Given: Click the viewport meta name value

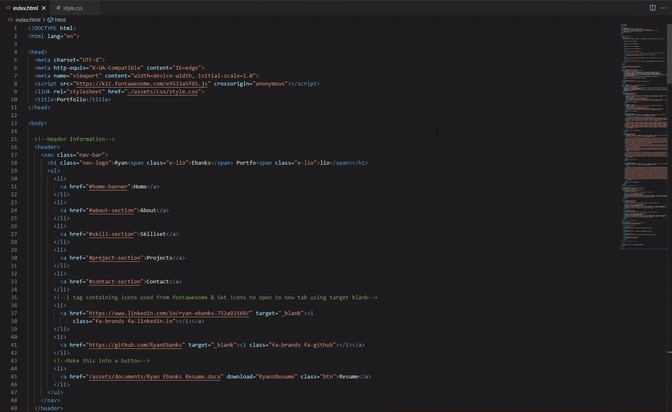Looking at the screenshot, I should point(85,76).
